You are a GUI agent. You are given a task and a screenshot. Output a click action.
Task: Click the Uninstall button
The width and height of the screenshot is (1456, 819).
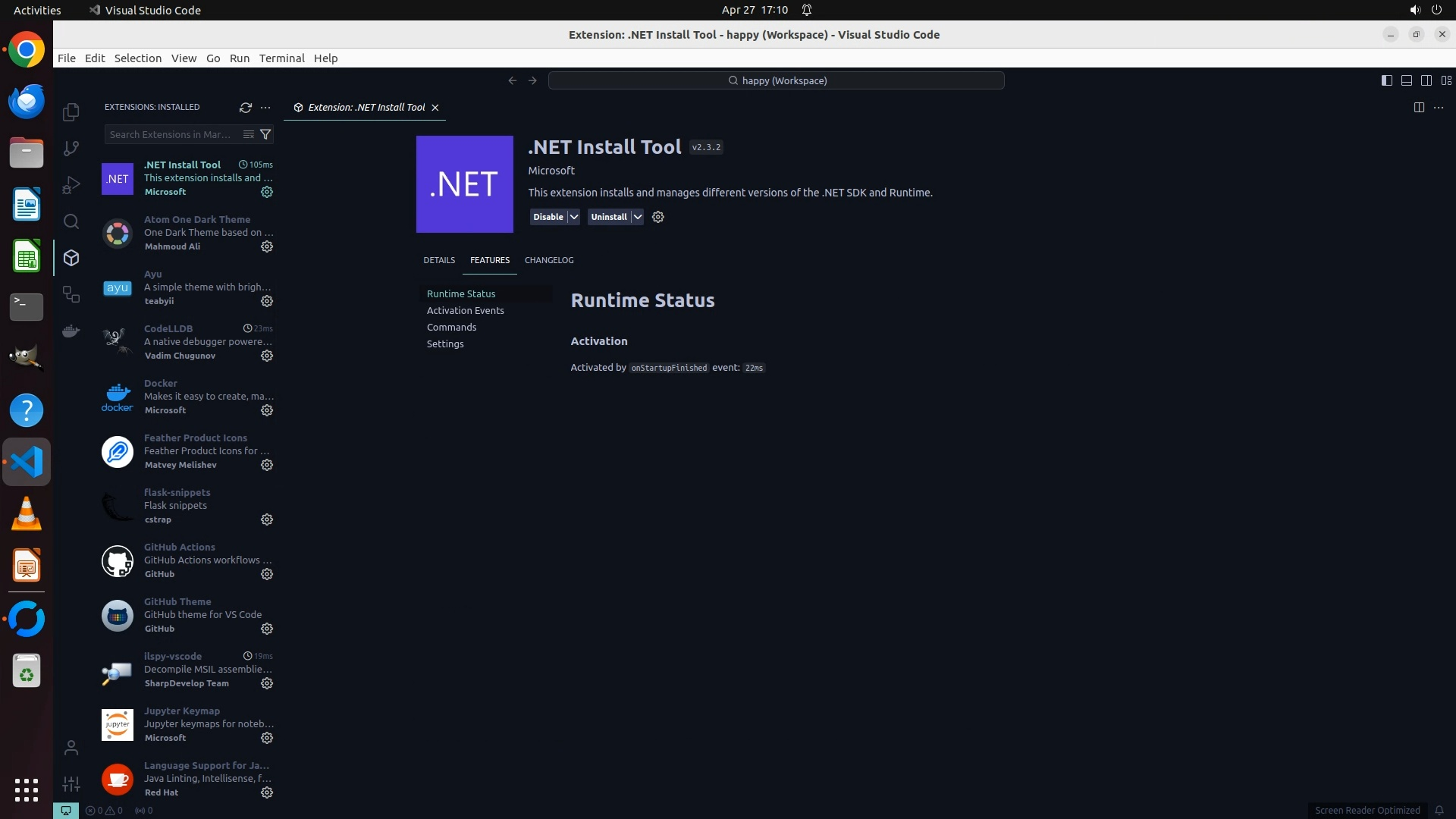click(608, 217)
